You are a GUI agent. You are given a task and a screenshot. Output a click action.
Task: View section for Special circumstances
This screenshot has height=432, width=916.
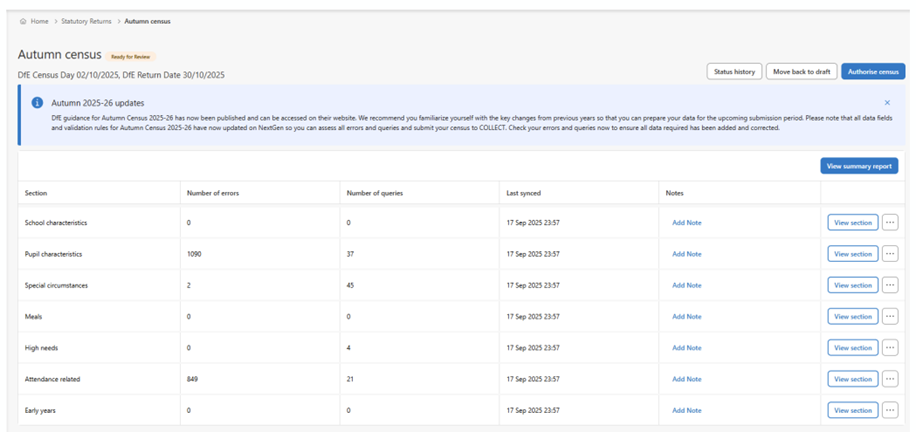pyautogui.click(x=852, y=285)
